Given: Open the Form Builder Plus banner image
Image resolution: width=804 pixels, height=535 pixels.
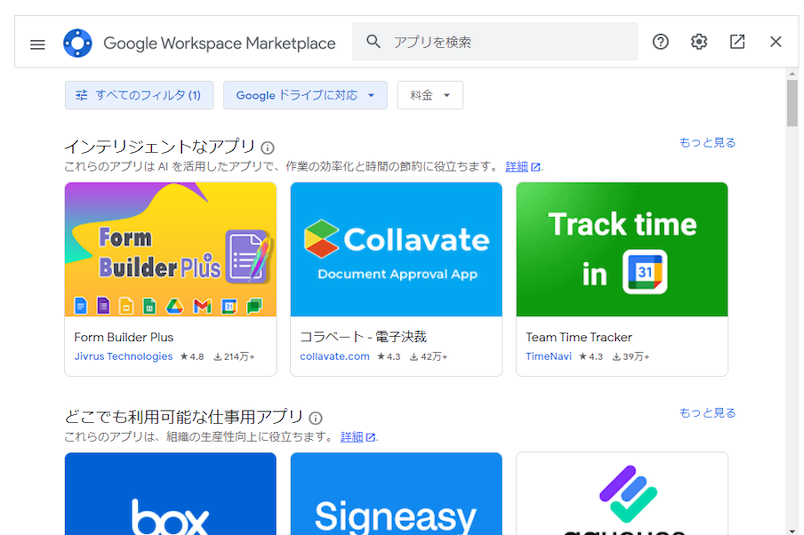Looking at the screenshot, I should (171, 249).
